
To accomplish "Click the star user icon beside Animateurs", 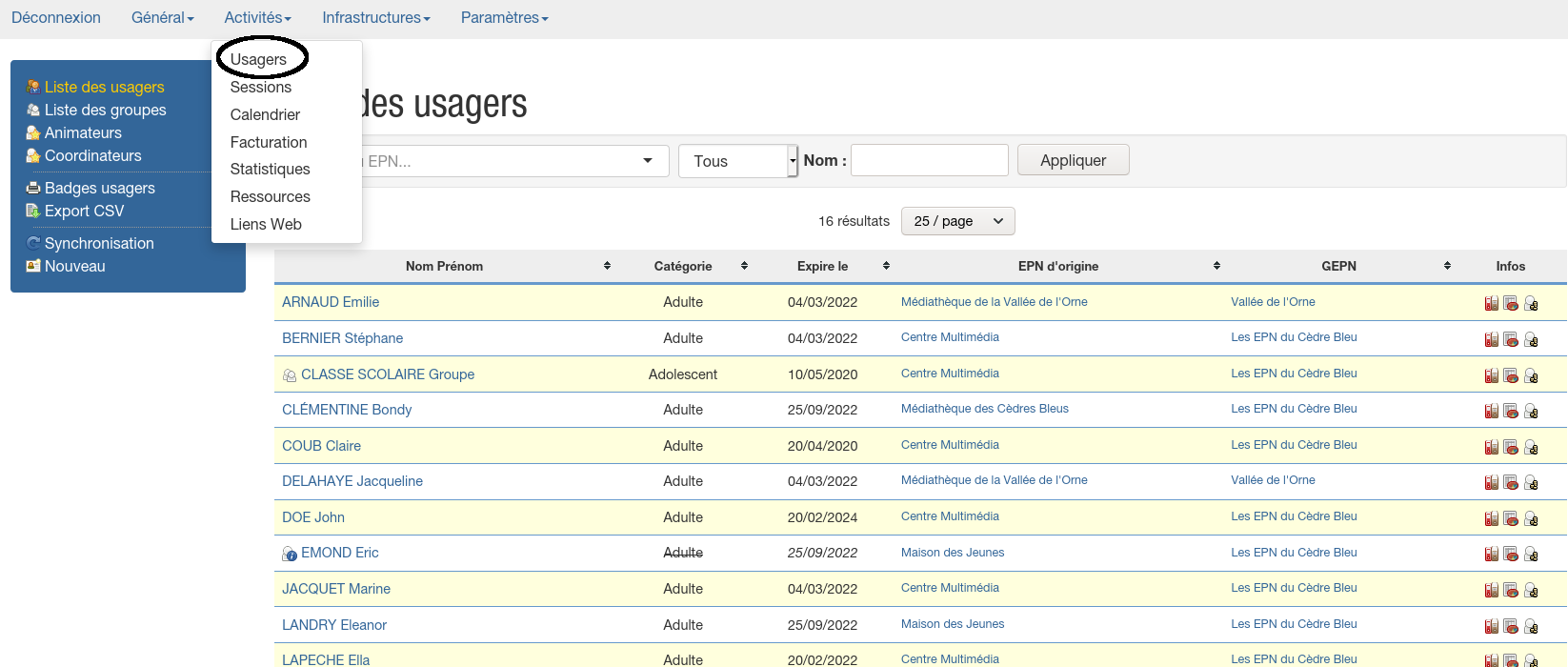I will (x=33, y=133).
